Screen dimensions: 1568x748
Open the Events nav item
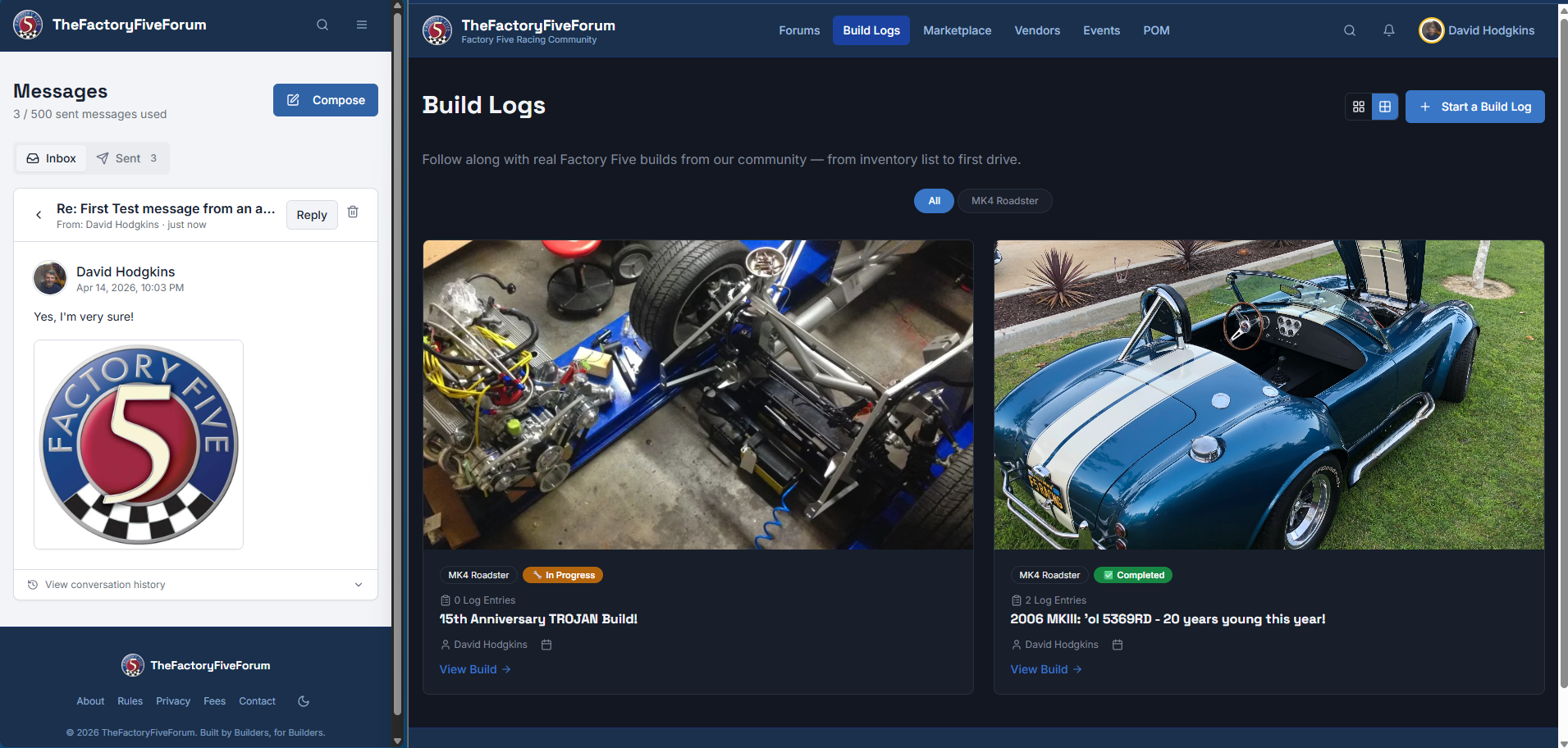[1101, 30]
